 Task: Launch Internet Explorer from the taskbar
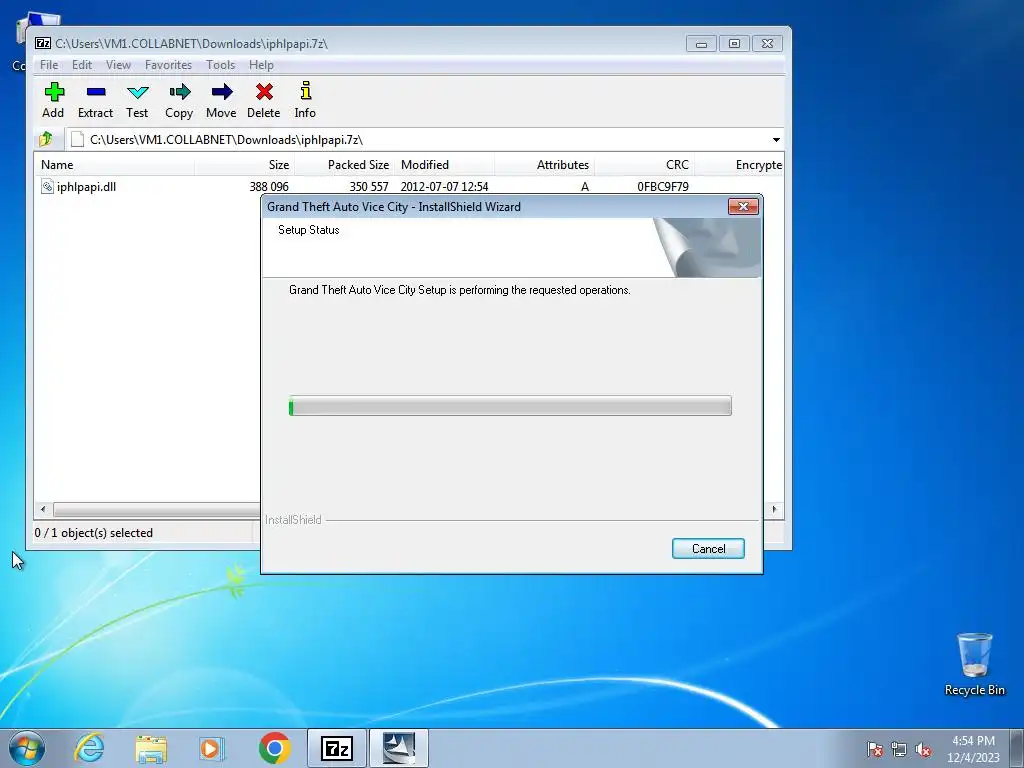click(x=89, y=748)
